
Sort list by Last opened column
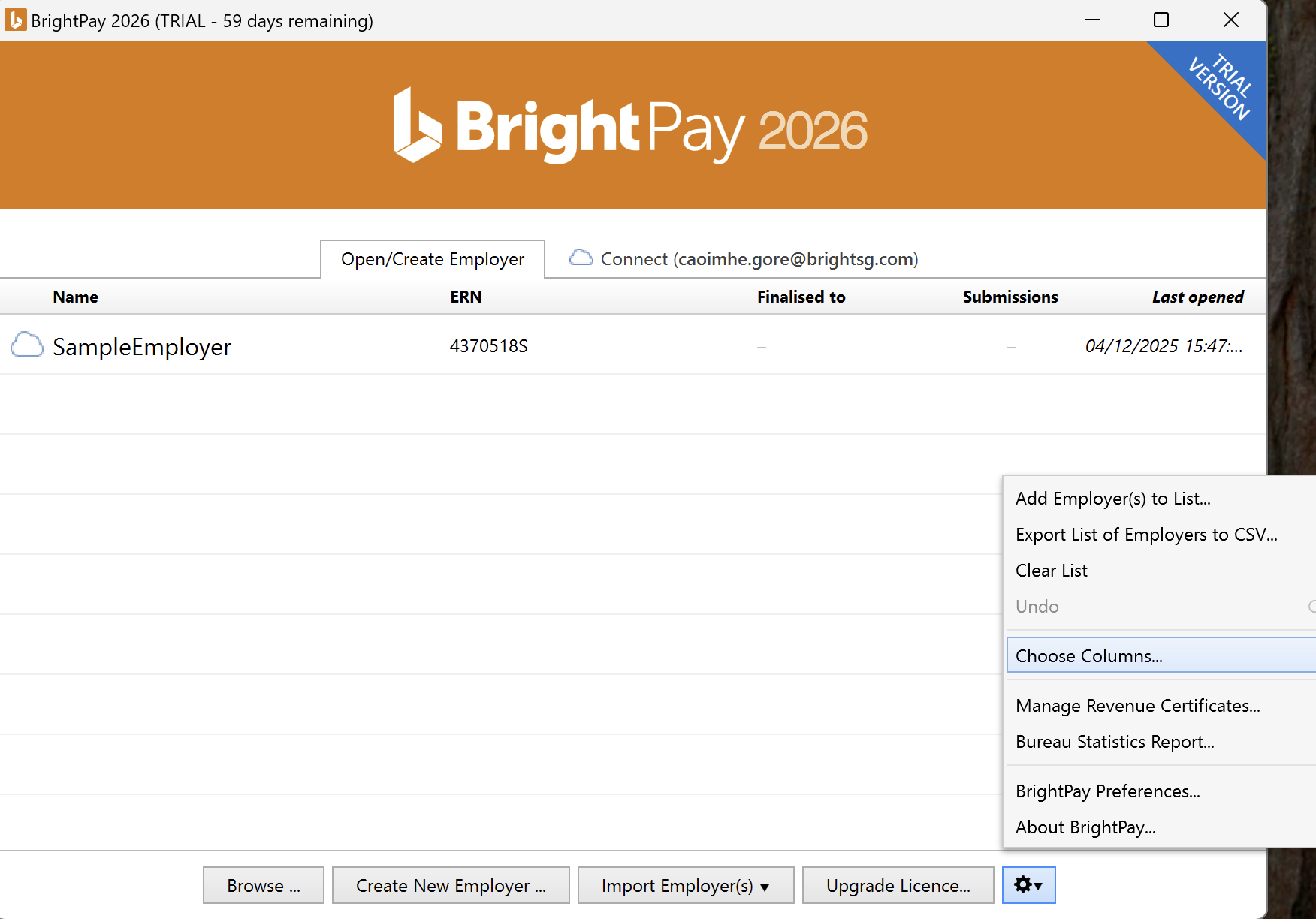point(1197,297)
